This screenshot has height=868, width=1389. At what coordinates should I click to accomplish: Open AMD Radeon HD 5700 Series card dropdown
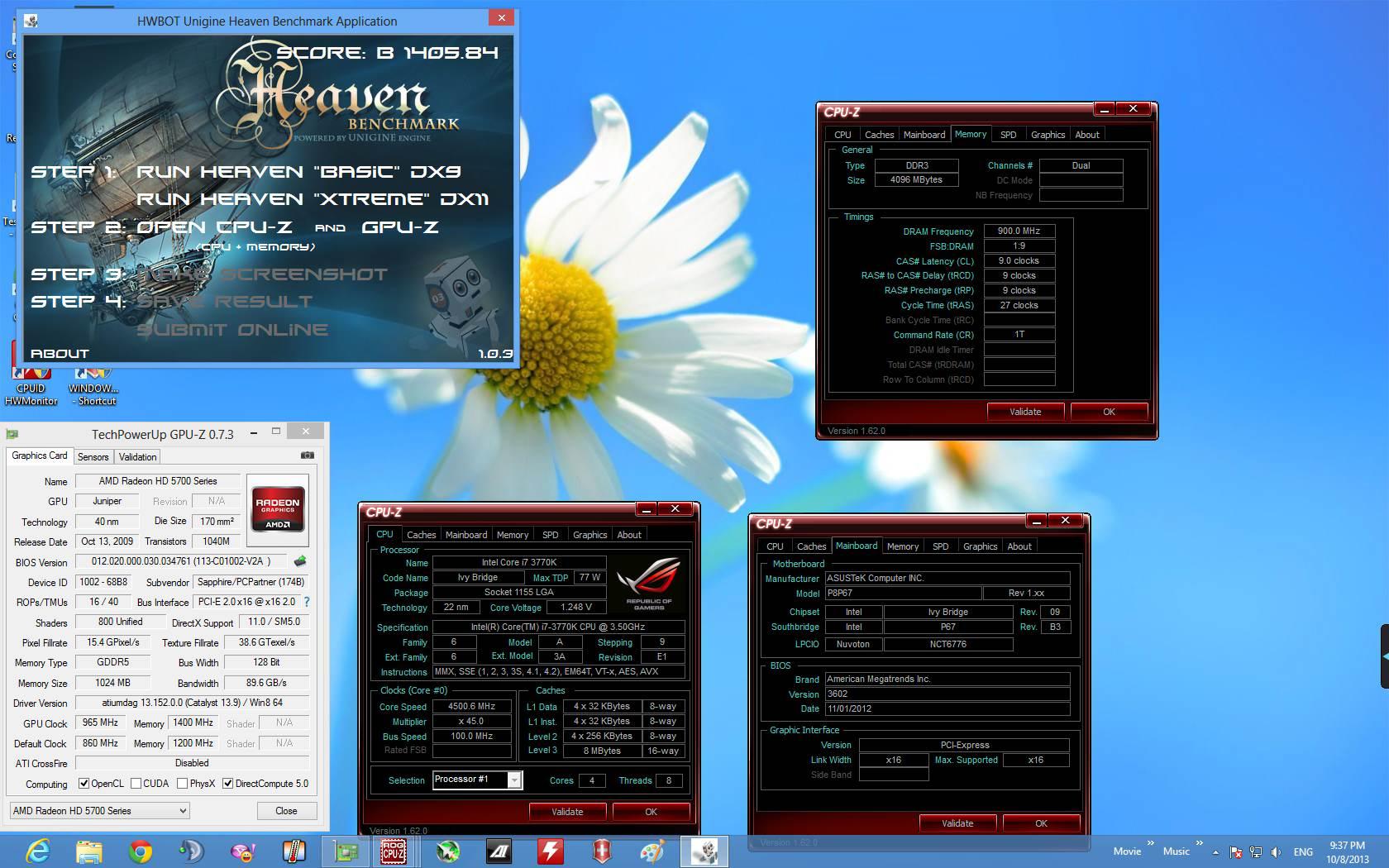coord(99,811)
